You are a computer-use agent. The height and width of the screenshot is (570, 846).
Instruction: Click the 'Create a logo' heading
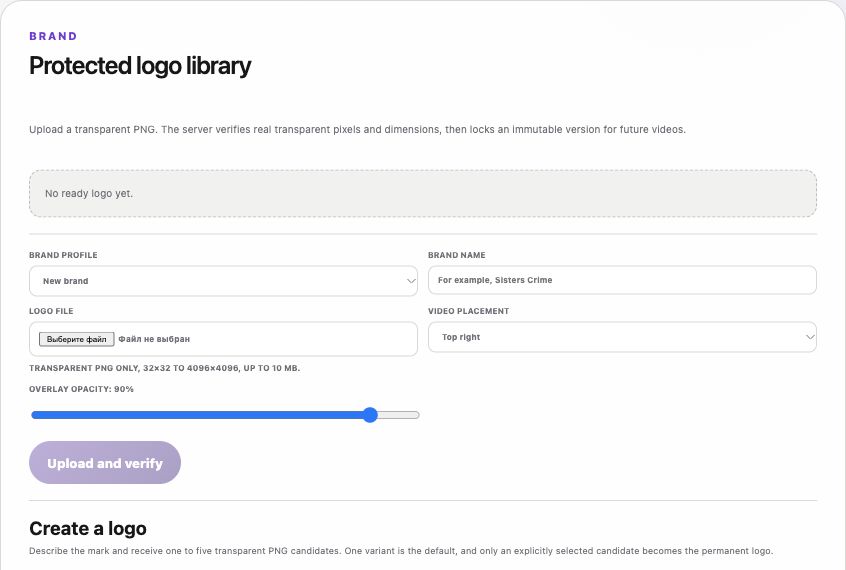[x=88, y=528]
